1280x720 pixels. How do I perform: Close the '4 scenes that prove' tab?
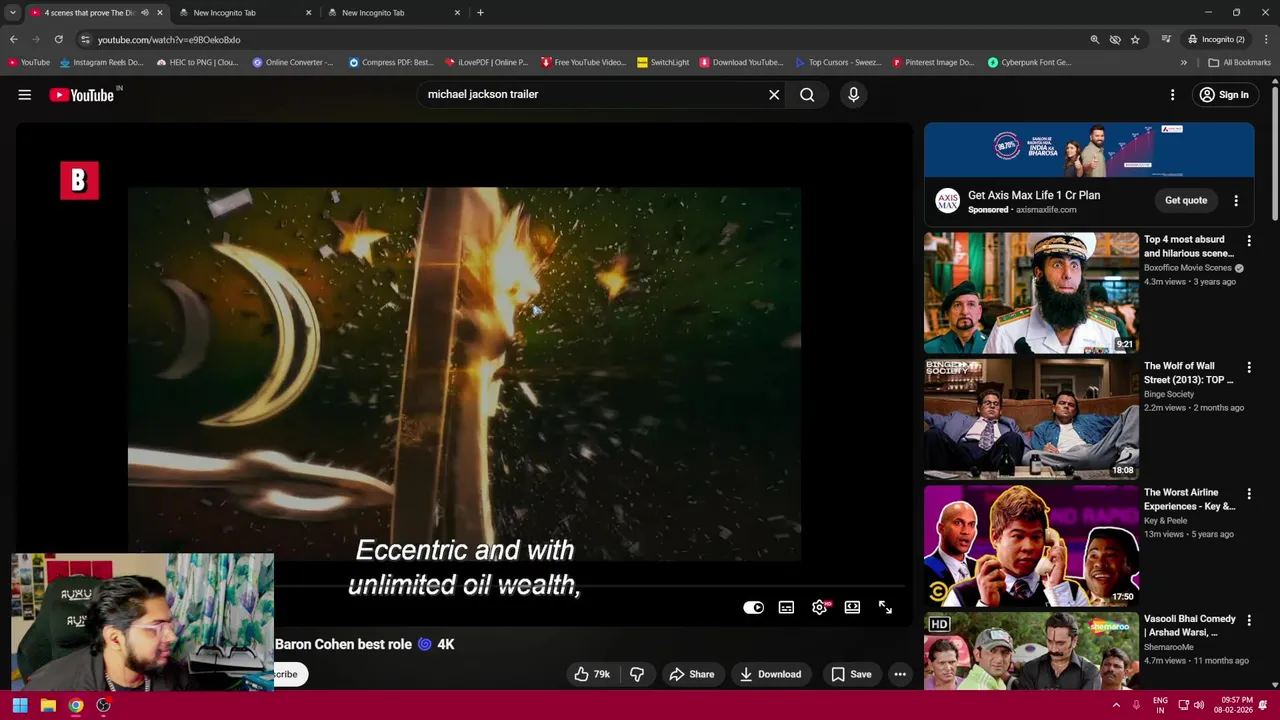pyautogui.click(x=160, y=13)
